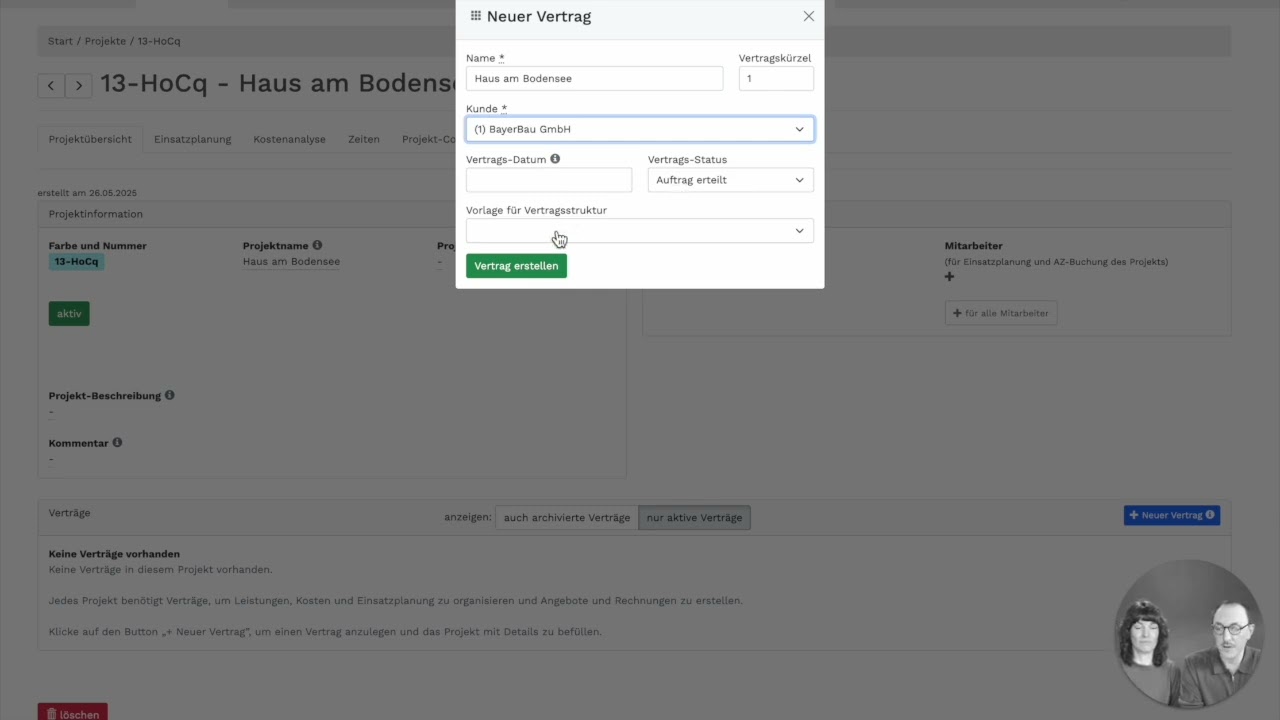Close the Neuer Vertrag dialog
This screenshot has height=720, width=1280.
[809, 16]
